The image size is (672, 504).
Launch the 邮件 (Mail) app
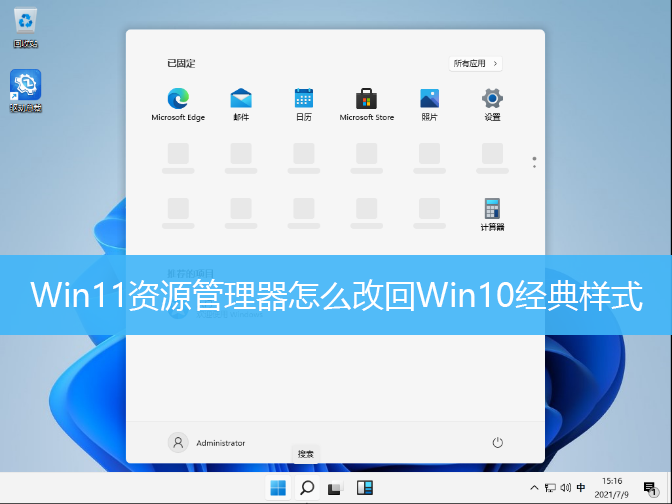click(x=241, y=99)
